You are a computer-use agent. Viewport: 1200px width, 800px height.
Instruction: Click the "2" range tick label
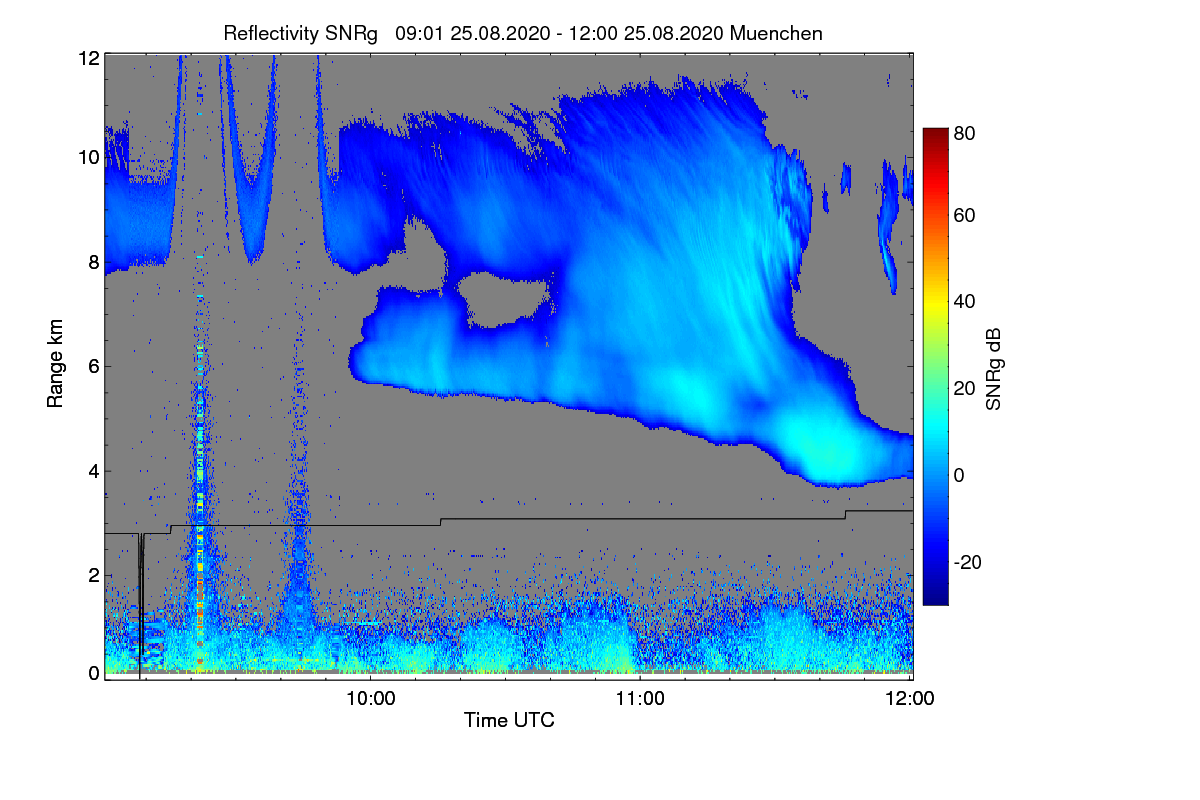coord(93,575)
